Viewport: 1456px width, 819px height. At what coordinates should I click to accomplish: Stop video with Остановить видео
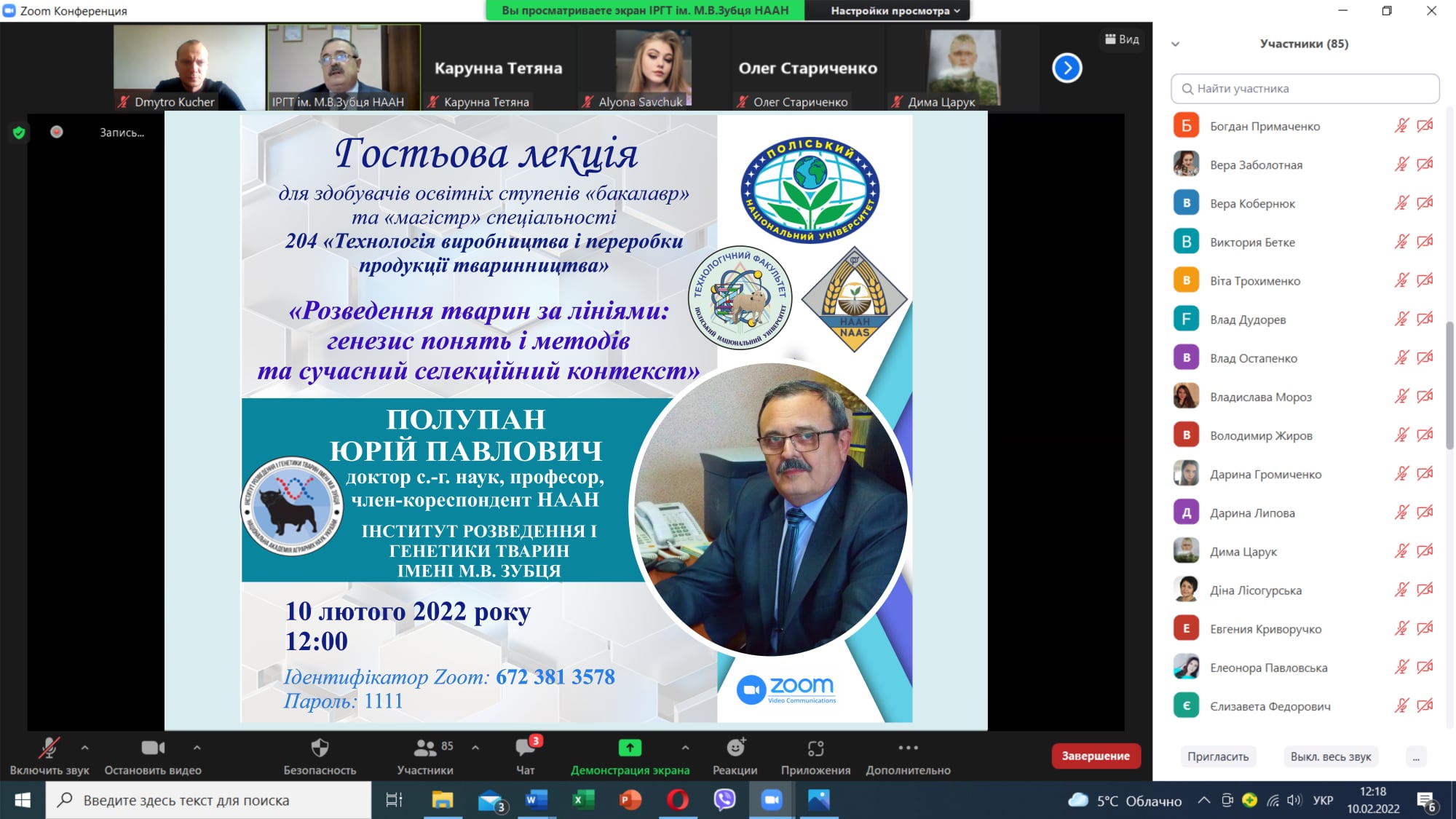click(153, 748)
